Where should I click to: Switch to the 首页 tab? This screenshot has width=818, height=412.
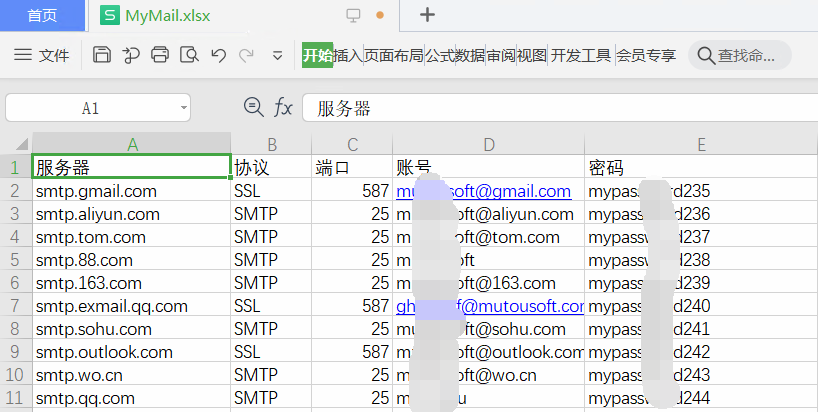(42, 16)
